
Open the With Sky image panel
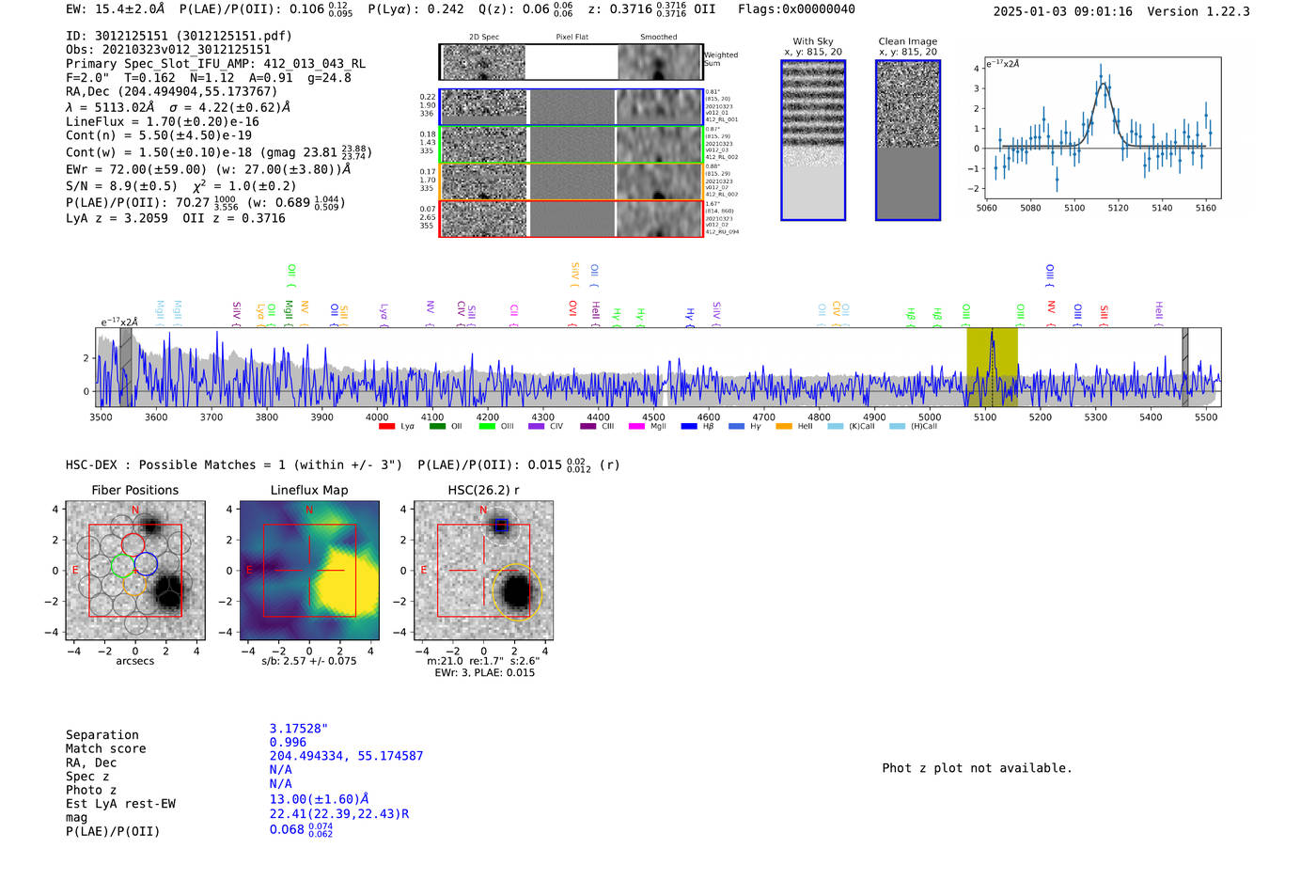click(x=813, y=140)
